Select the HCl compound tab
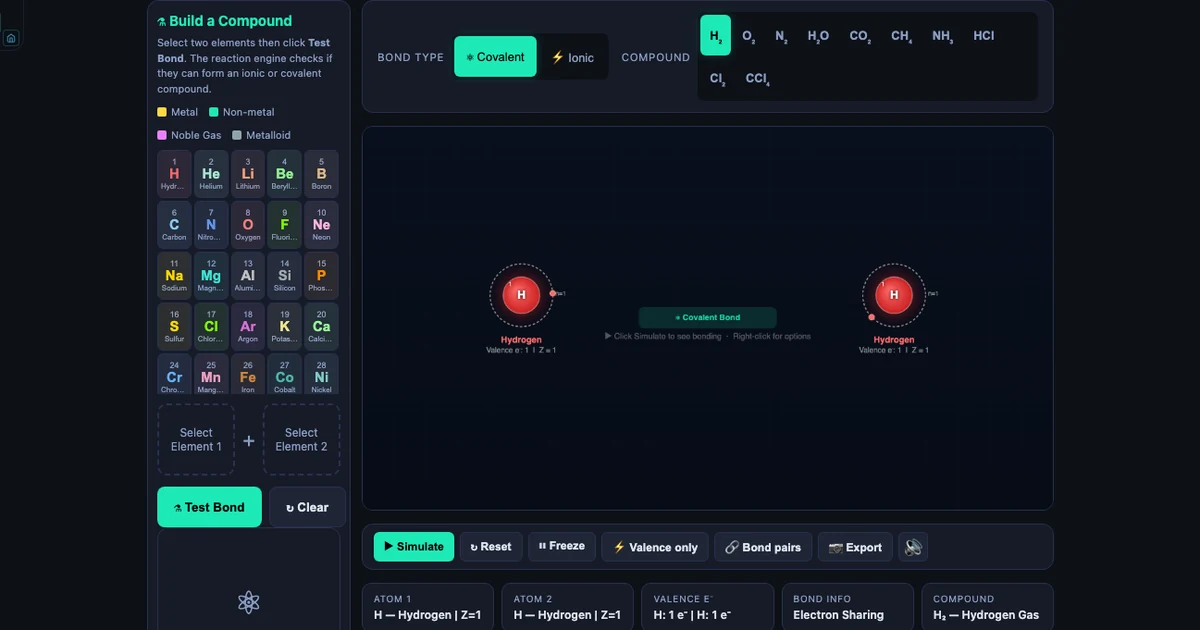This screenshot has height=630, width=1200. coord(984,35)
